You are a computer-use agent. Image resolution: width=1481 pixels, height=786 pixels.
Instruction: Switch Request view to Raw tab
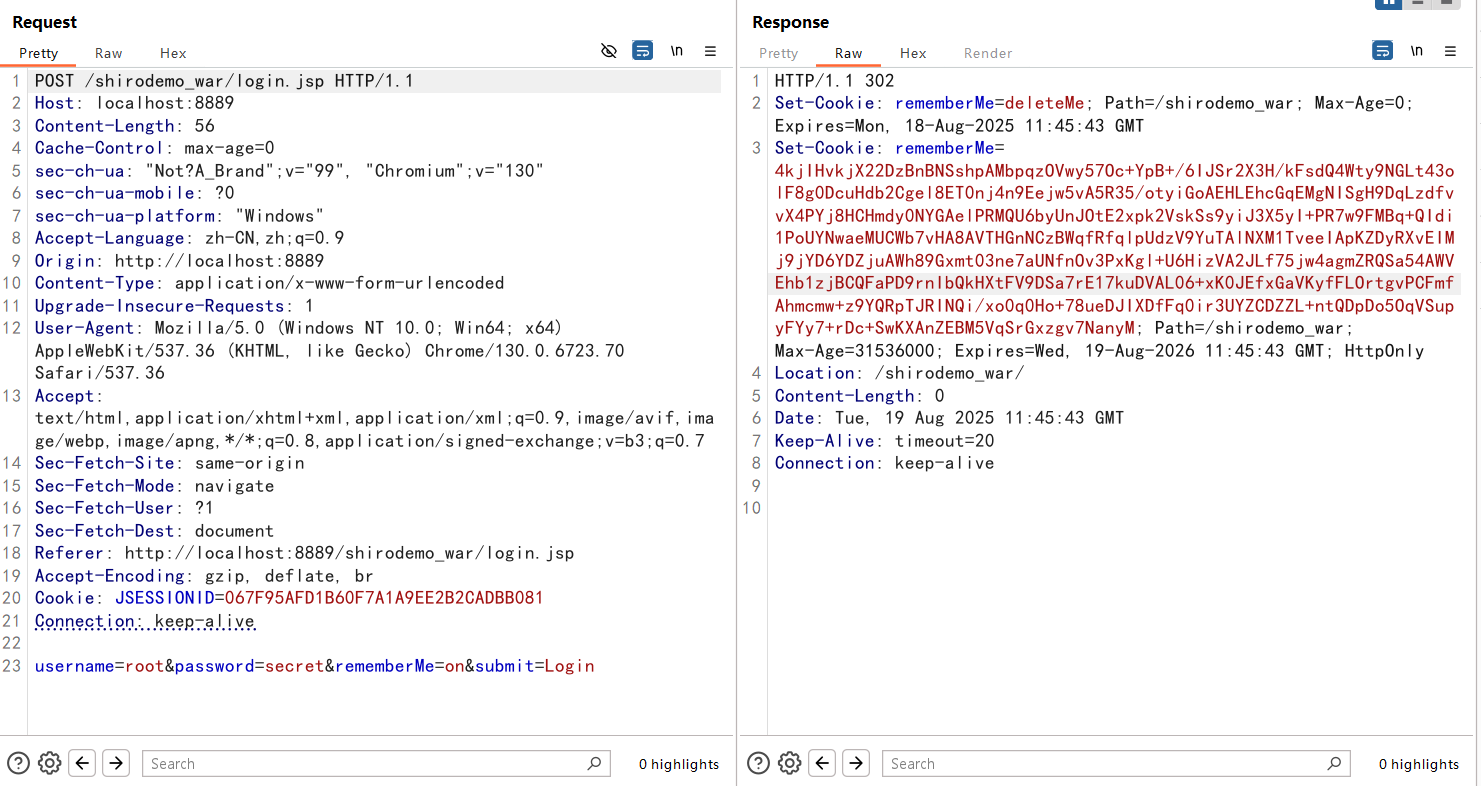109,53
